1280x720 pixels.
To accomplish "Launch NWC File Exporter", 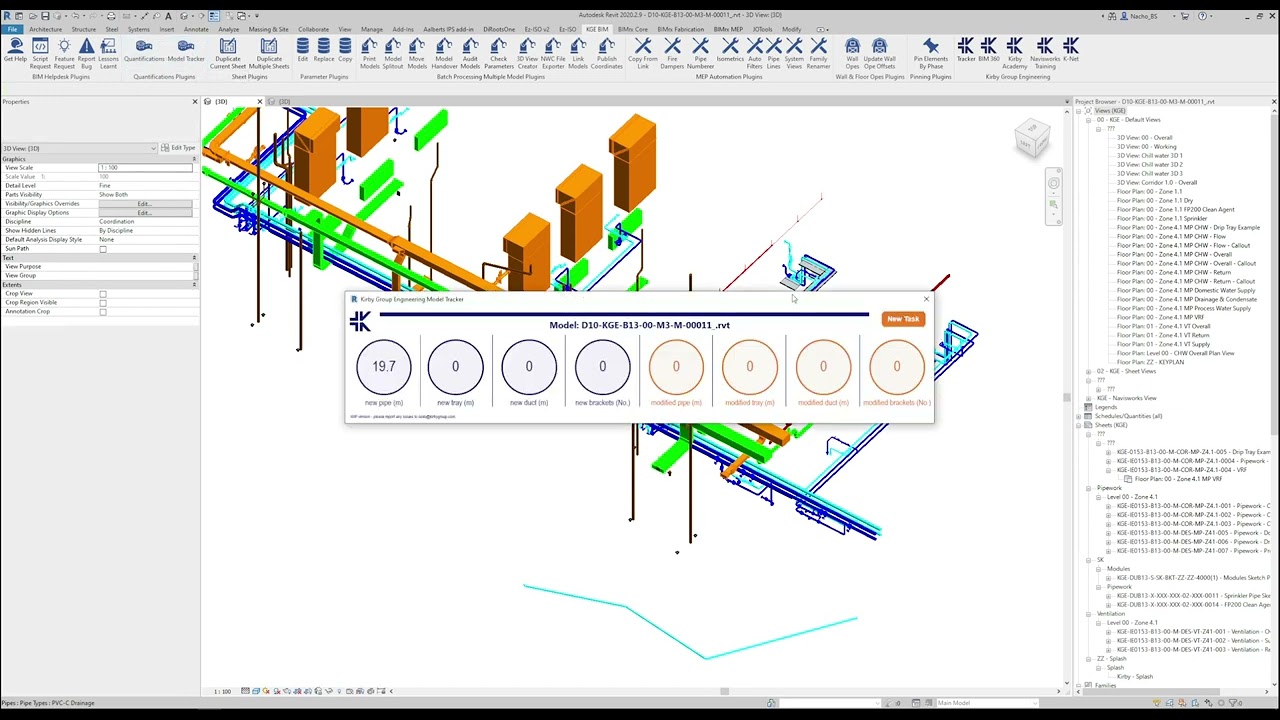I will (x=553, y=54).
